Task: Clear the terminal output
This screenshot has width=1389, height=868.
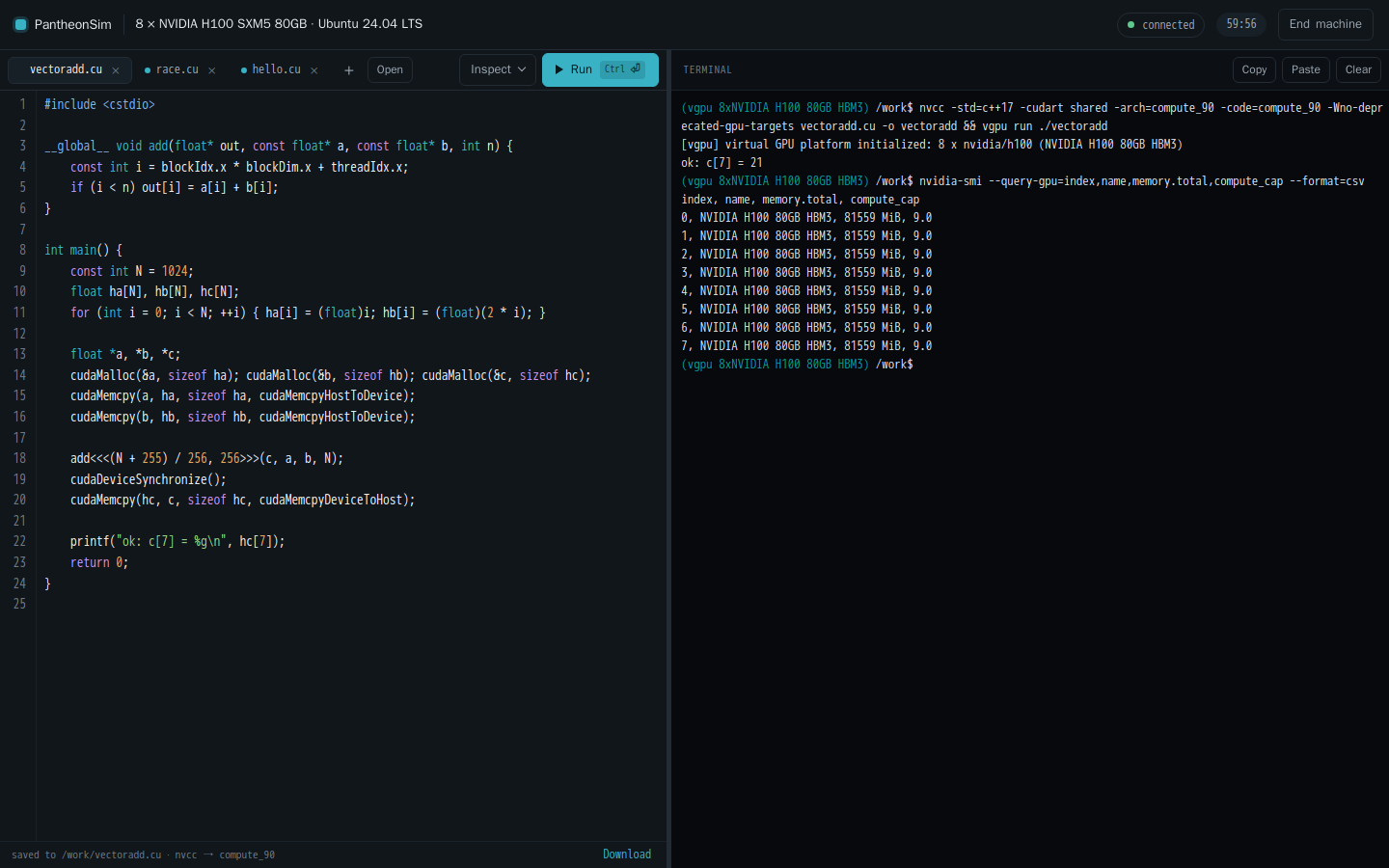Action: coord(1358,69)
